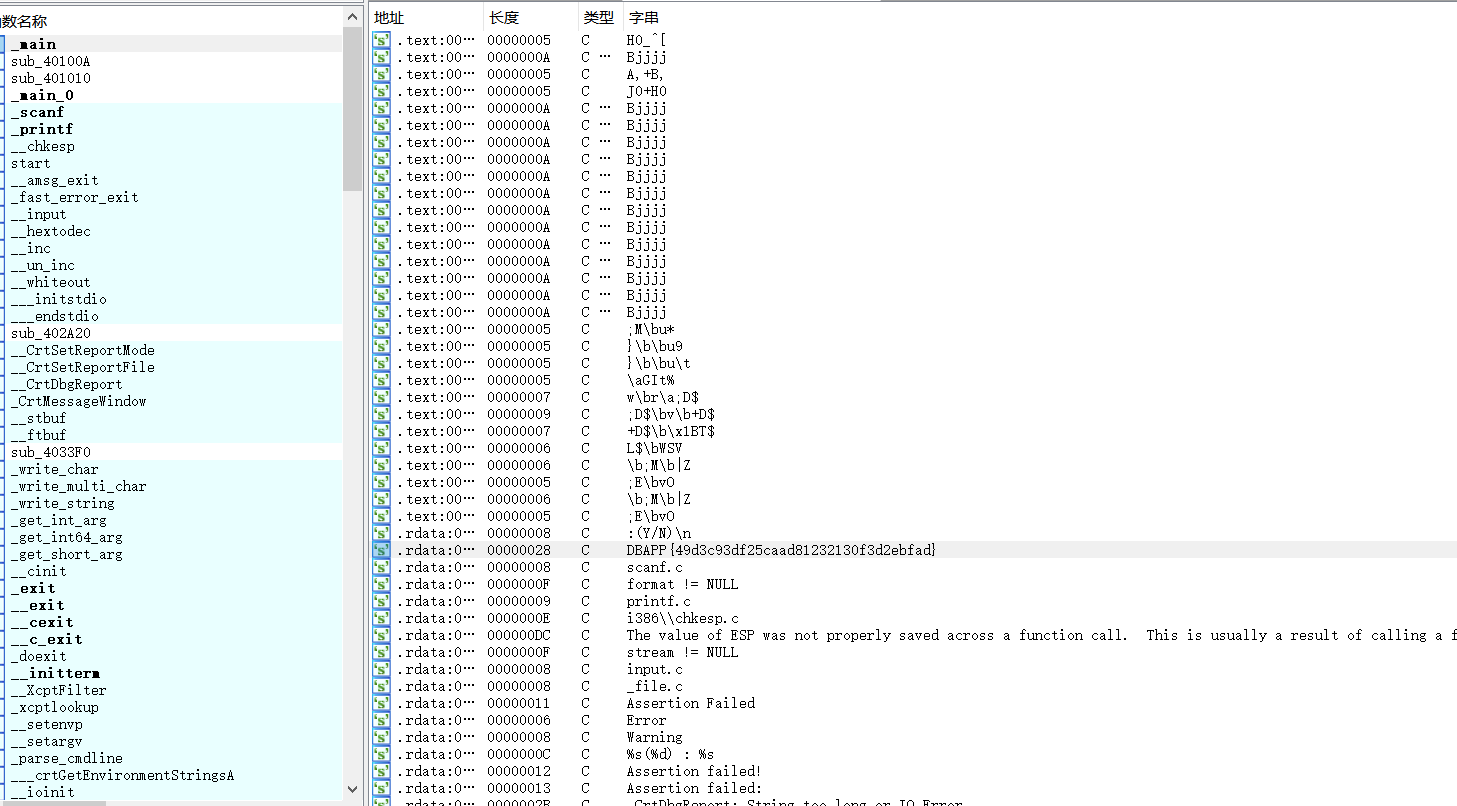Click the S icon beside the stream != NULL string
Image resolution: width=1457 pixels, height=806 pixels.
pyautogui.click(x=380, y=652)
